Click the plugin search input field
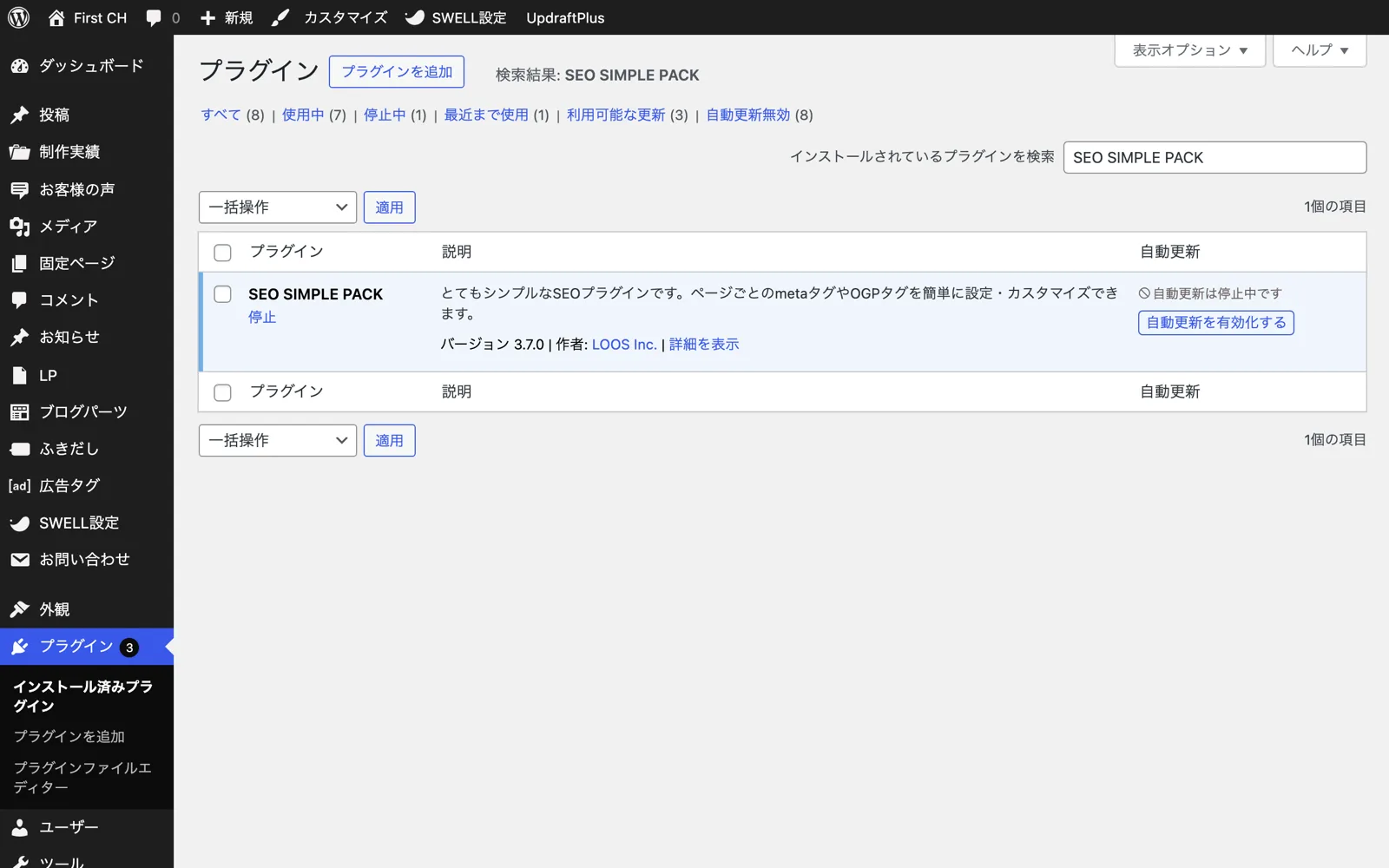The width and height of the screenshot is (1389, 868). 1215,157
